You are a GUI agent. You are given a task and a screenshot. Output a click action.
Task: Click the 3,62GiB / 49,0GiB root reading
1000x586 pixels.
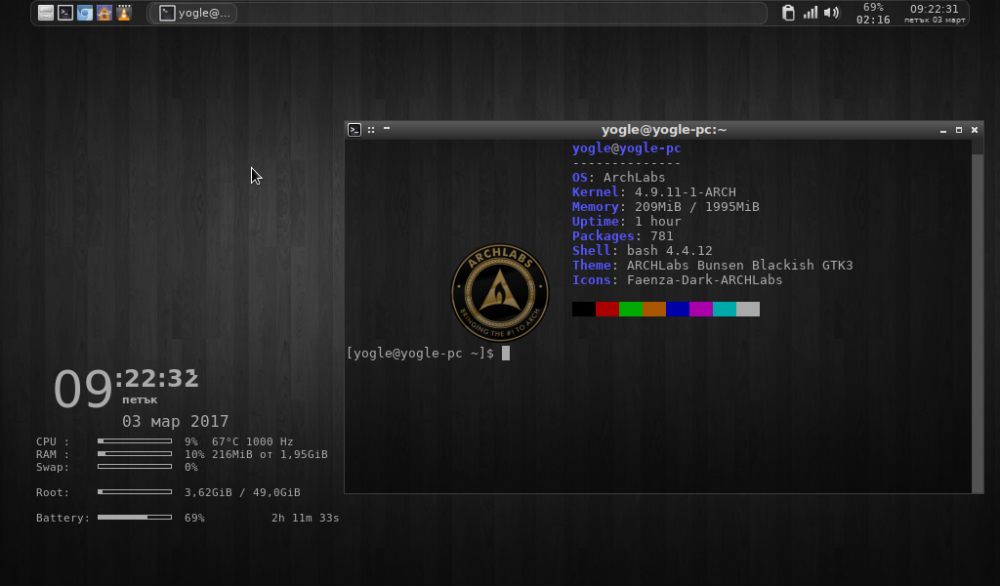point(242,492)
